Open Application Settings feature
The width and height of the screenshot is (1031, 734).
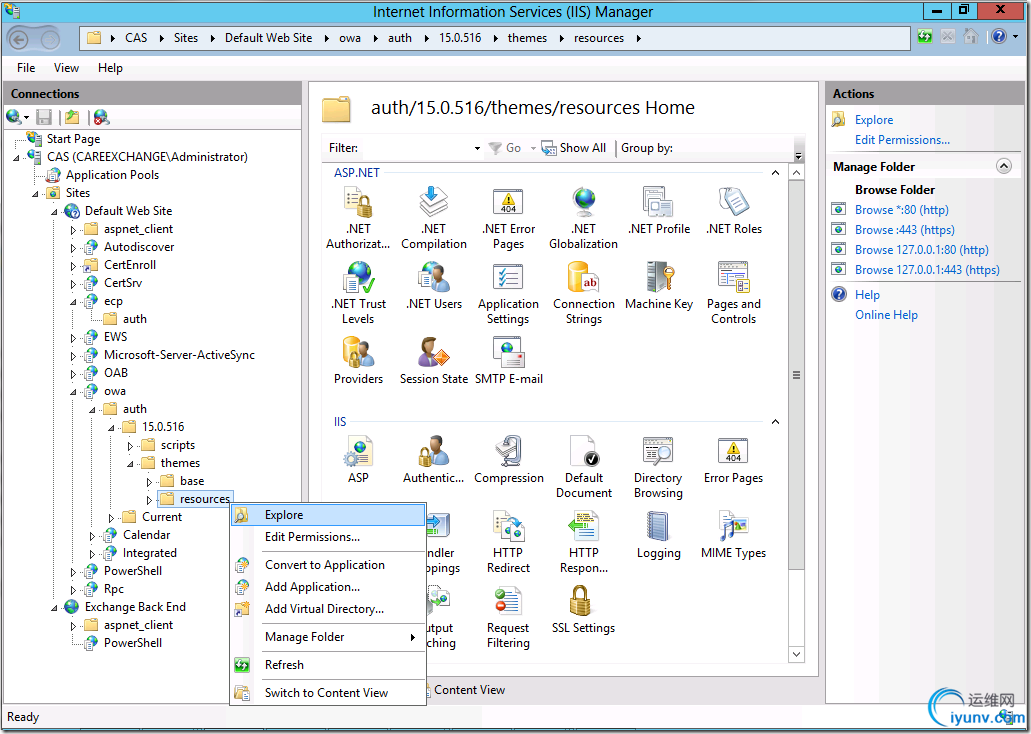pos(508,293)
